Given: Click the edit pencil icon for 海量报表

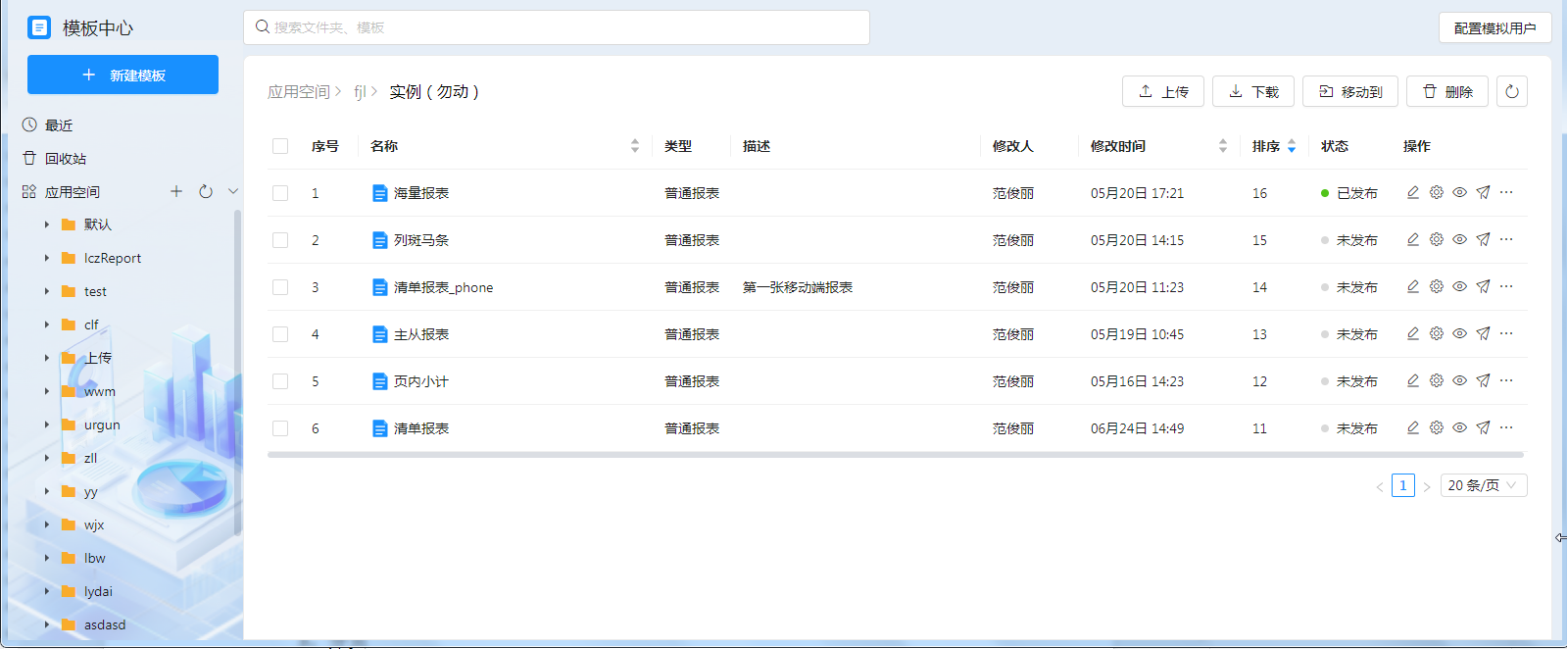Looking at the screenshot, I should [1412, 193].
